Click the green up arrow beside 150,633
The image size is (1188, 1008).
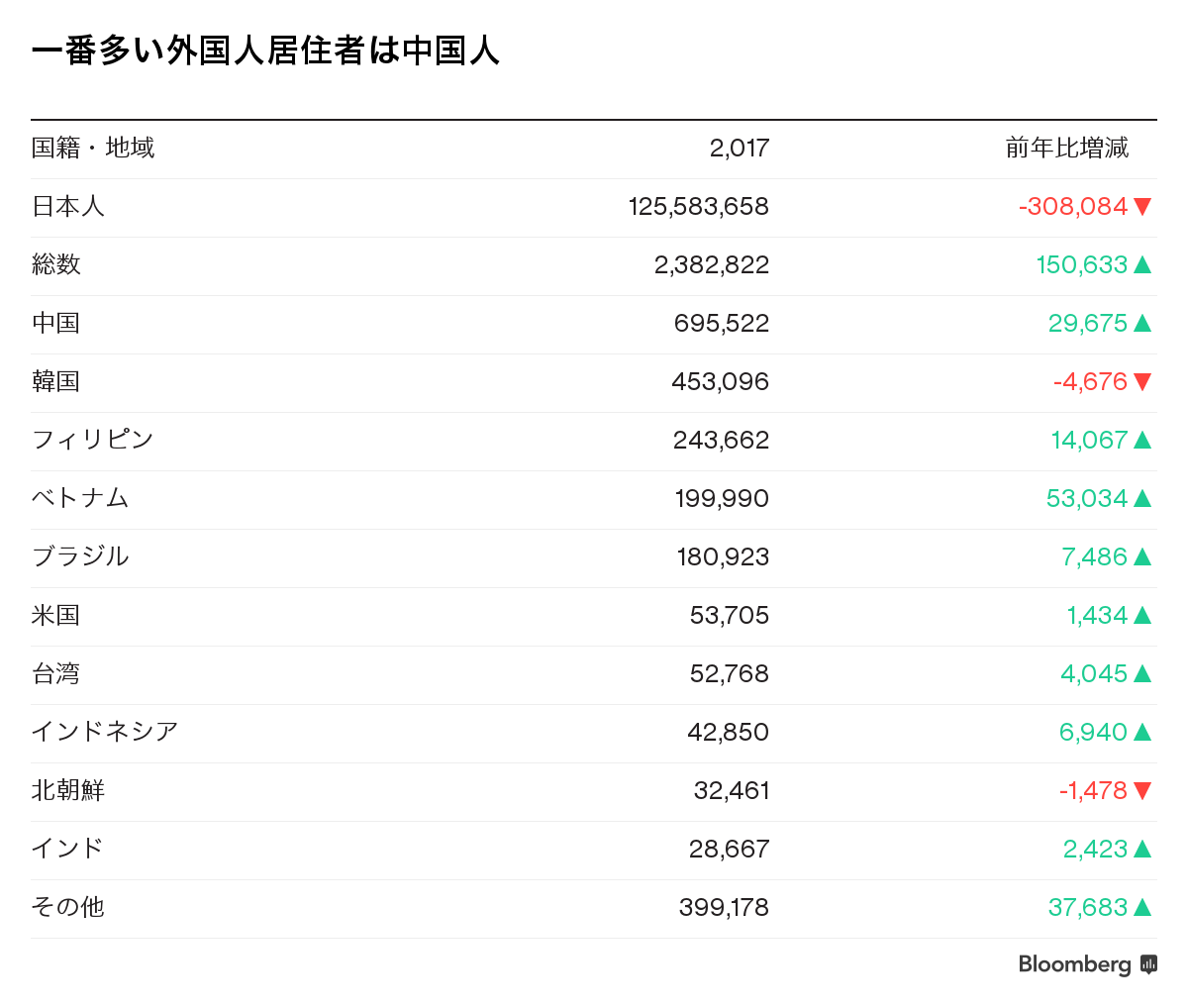click(1142, 264)
